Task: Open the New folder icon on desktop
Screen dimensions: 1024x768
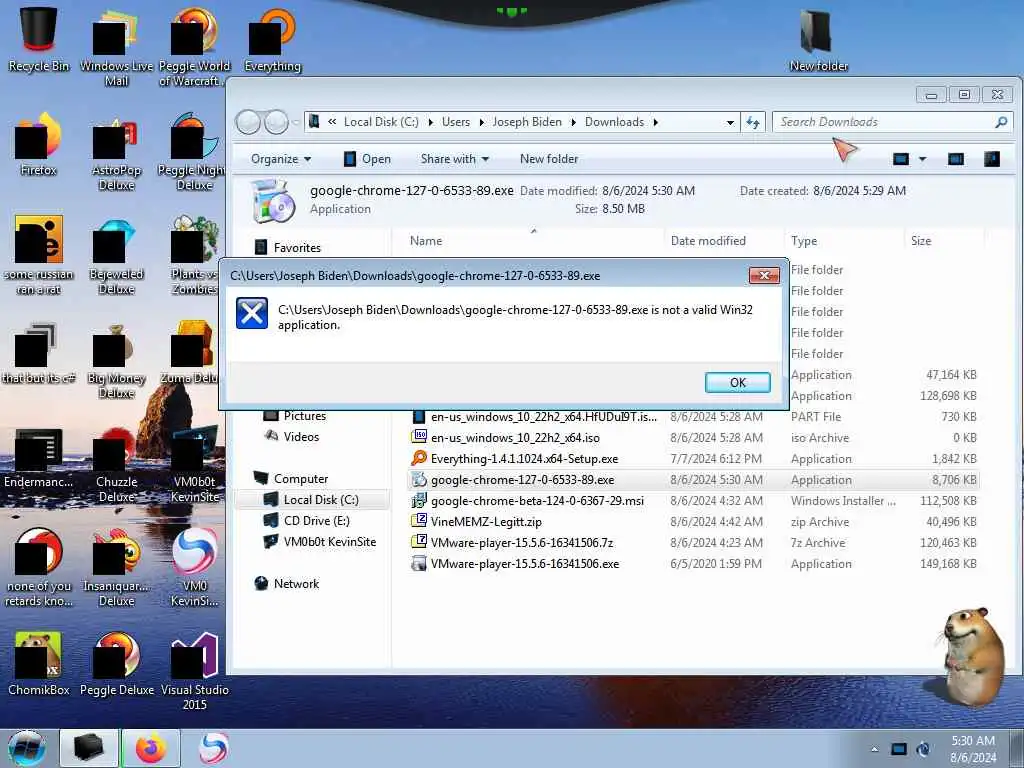Action: (x=818, y=39)
